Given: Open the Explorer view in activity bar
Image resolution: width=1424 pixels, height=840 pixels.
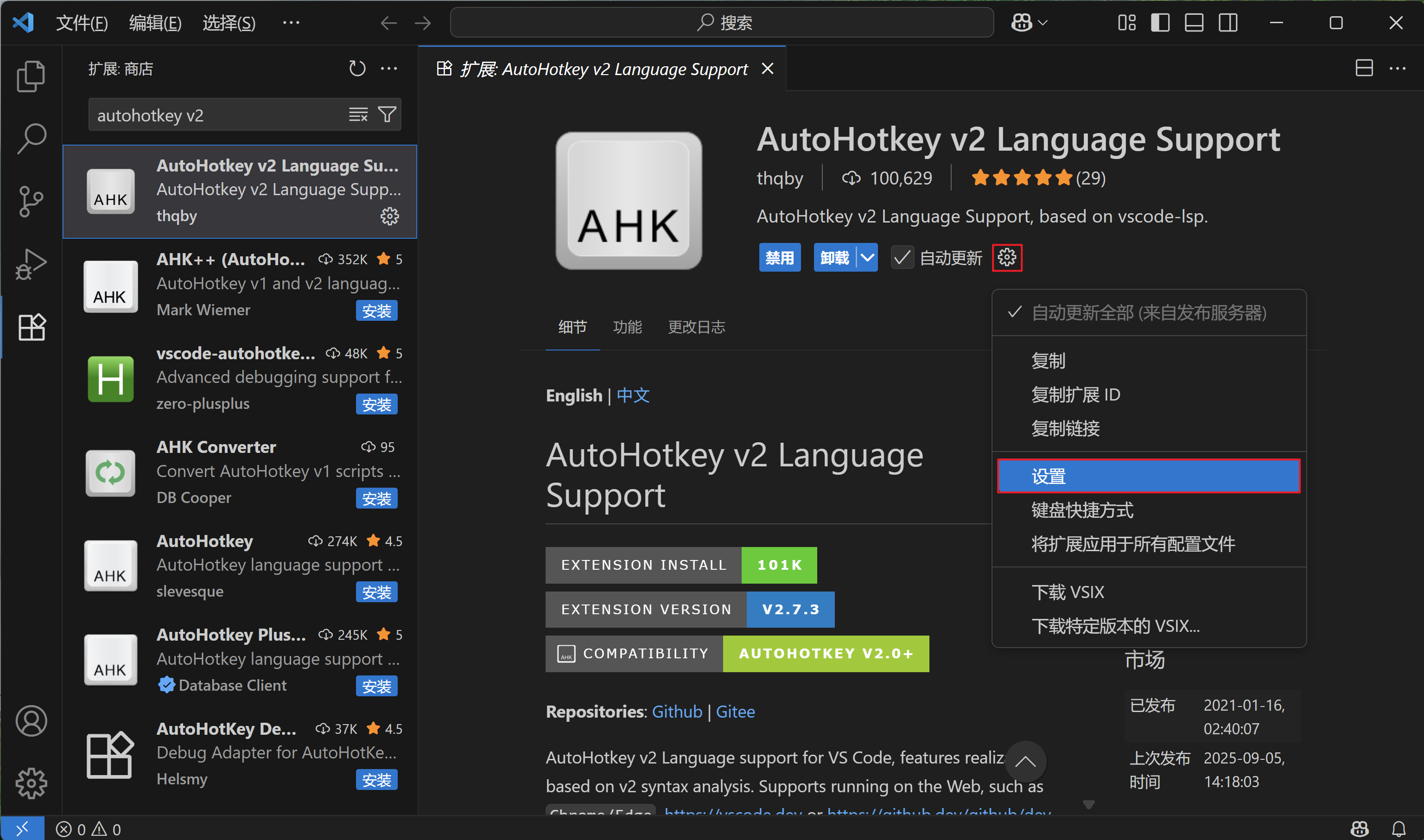Looking at the screenshot, I should [x=31, y=76].
